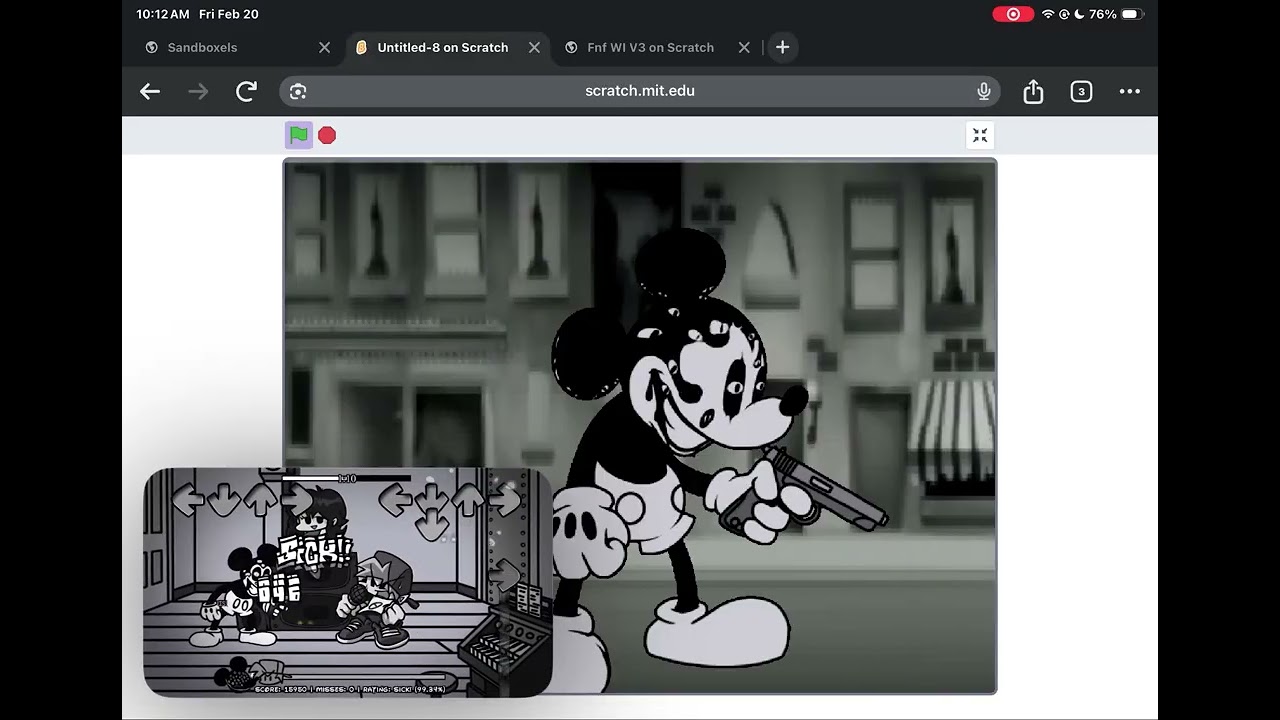Close the Sandboxels tab
This screenshot has height=720, width=1280.
324,47
